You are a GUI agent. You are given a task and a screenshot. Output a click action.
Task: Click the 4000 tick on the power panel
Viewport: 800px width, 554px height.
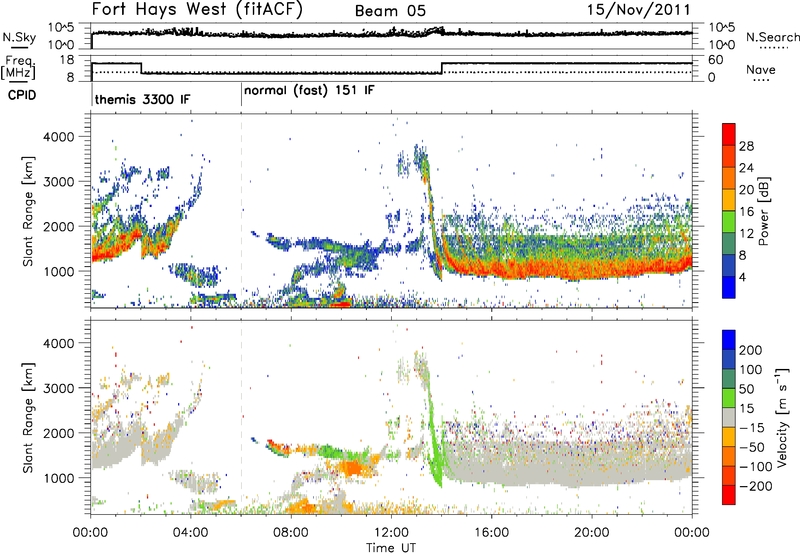(x=58, y=137)
